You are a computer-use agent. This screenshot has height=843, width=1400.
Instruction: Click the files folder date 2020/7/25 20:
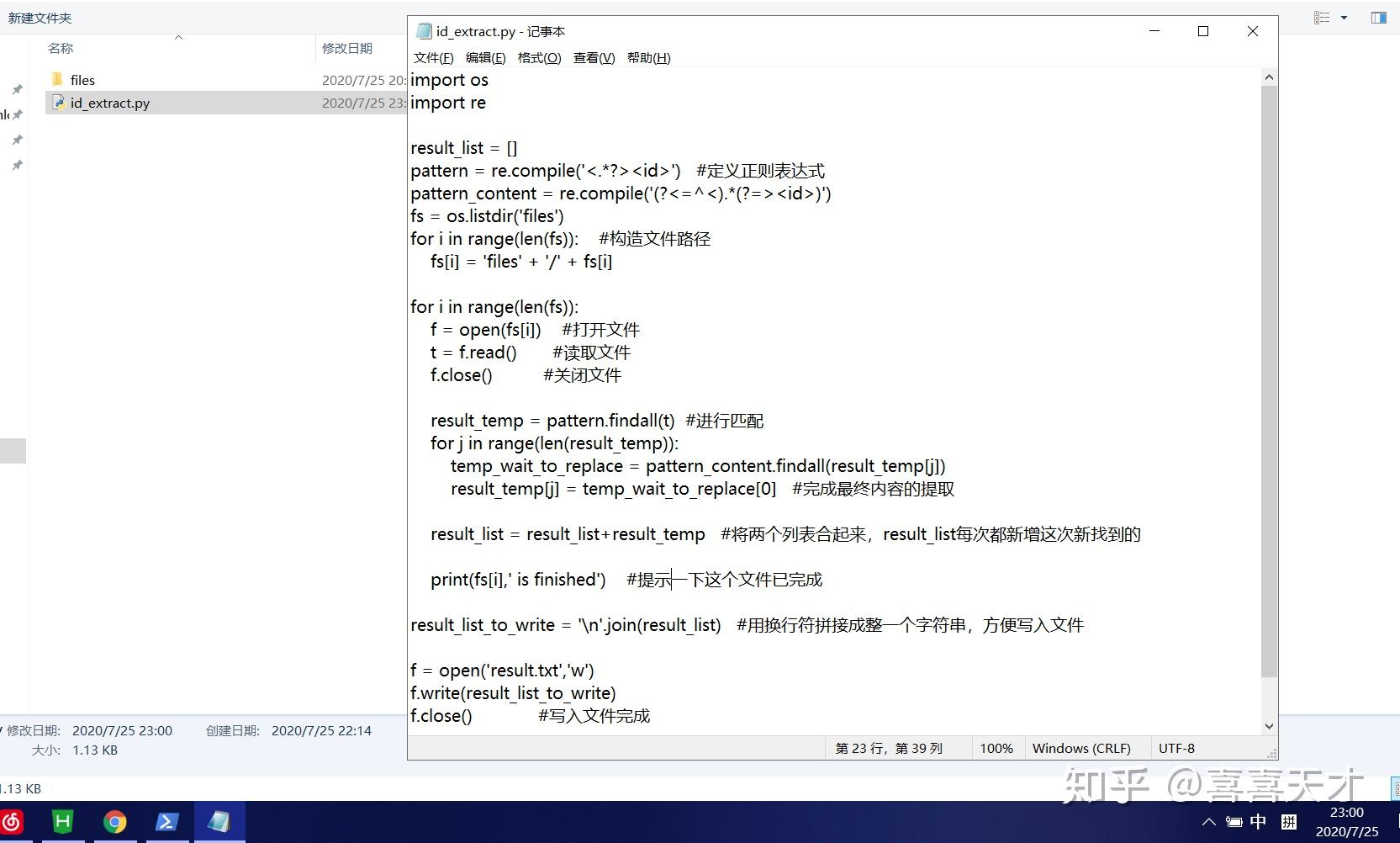(363, 80)
